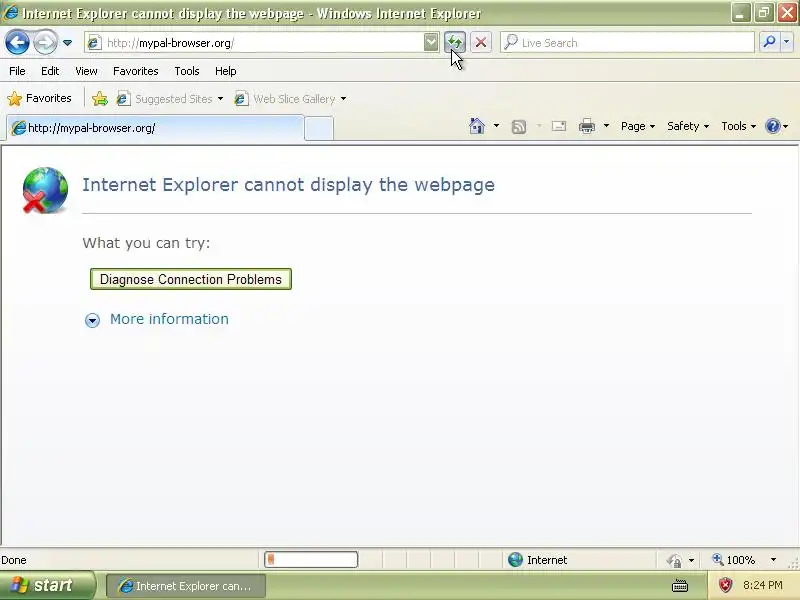Open the Help menu
The width and height of the screenshot is (800, 600).
[226, 71]
